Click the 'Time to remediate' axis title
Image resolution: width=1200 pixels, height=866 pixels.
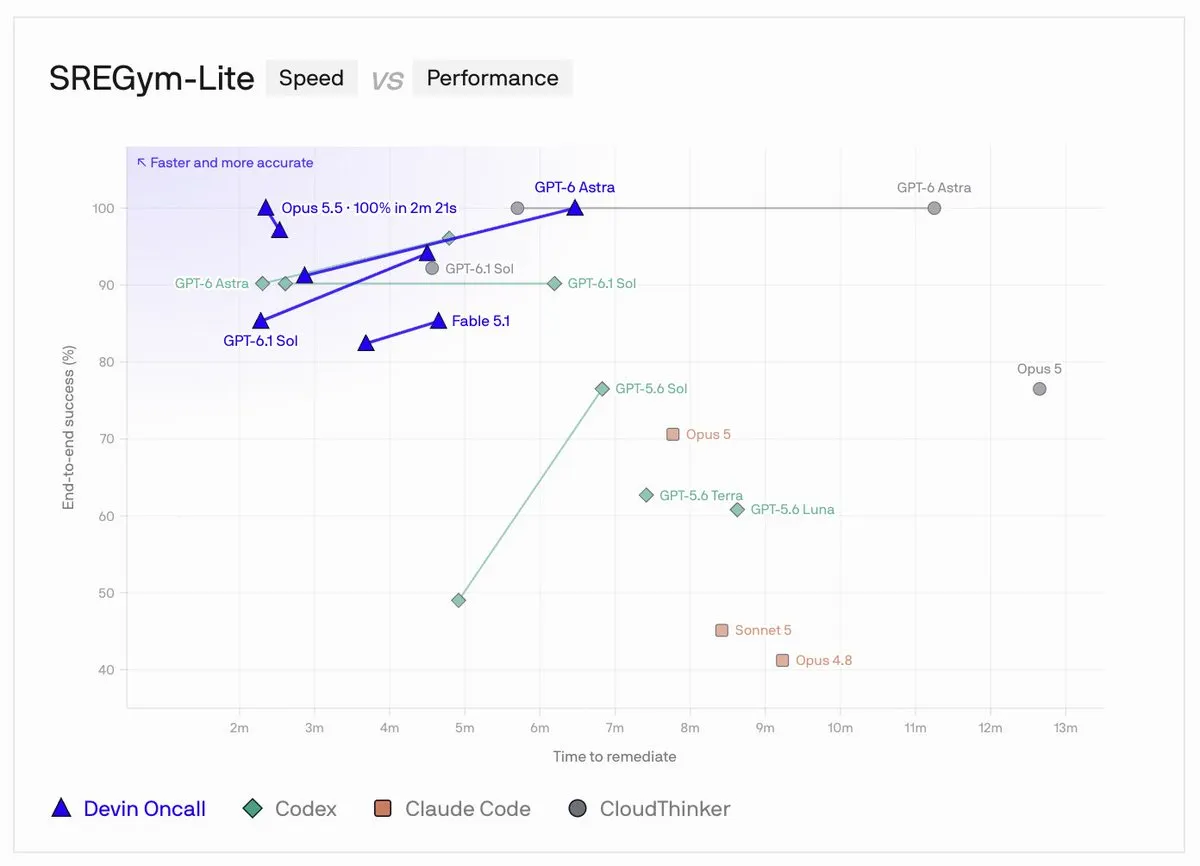pos(614,756)
